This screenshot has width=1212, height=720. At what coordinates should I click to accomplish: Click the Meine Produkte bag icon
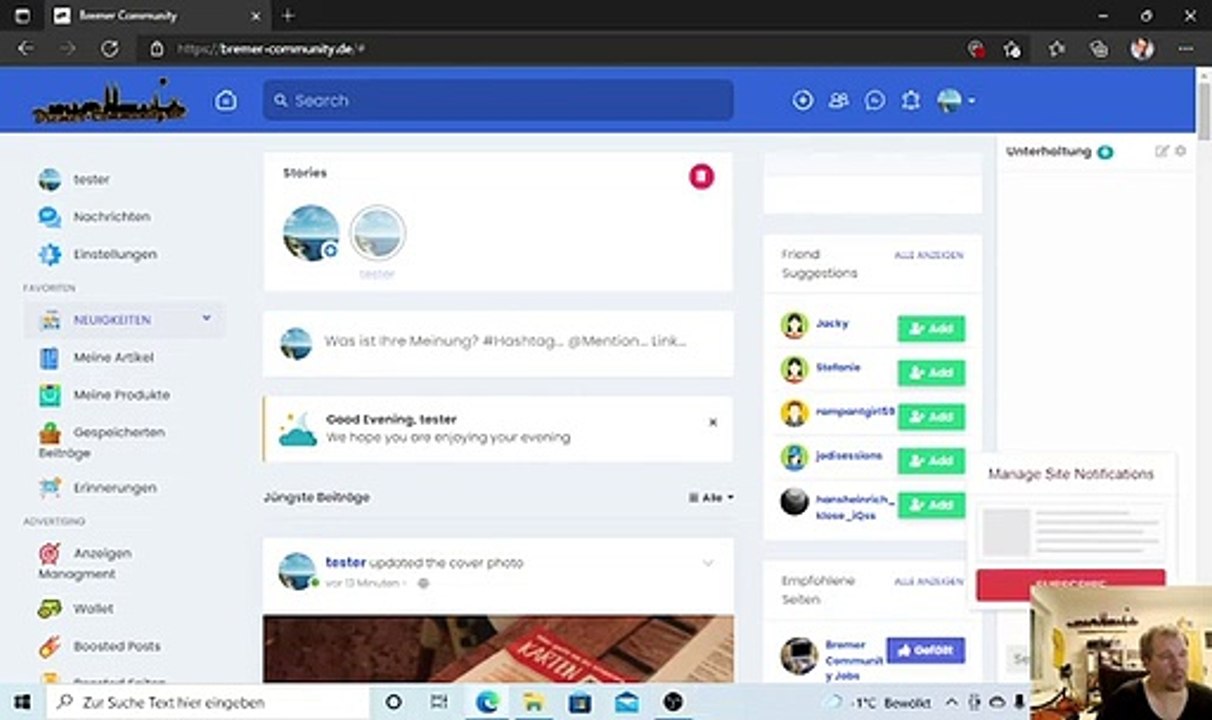49,395
